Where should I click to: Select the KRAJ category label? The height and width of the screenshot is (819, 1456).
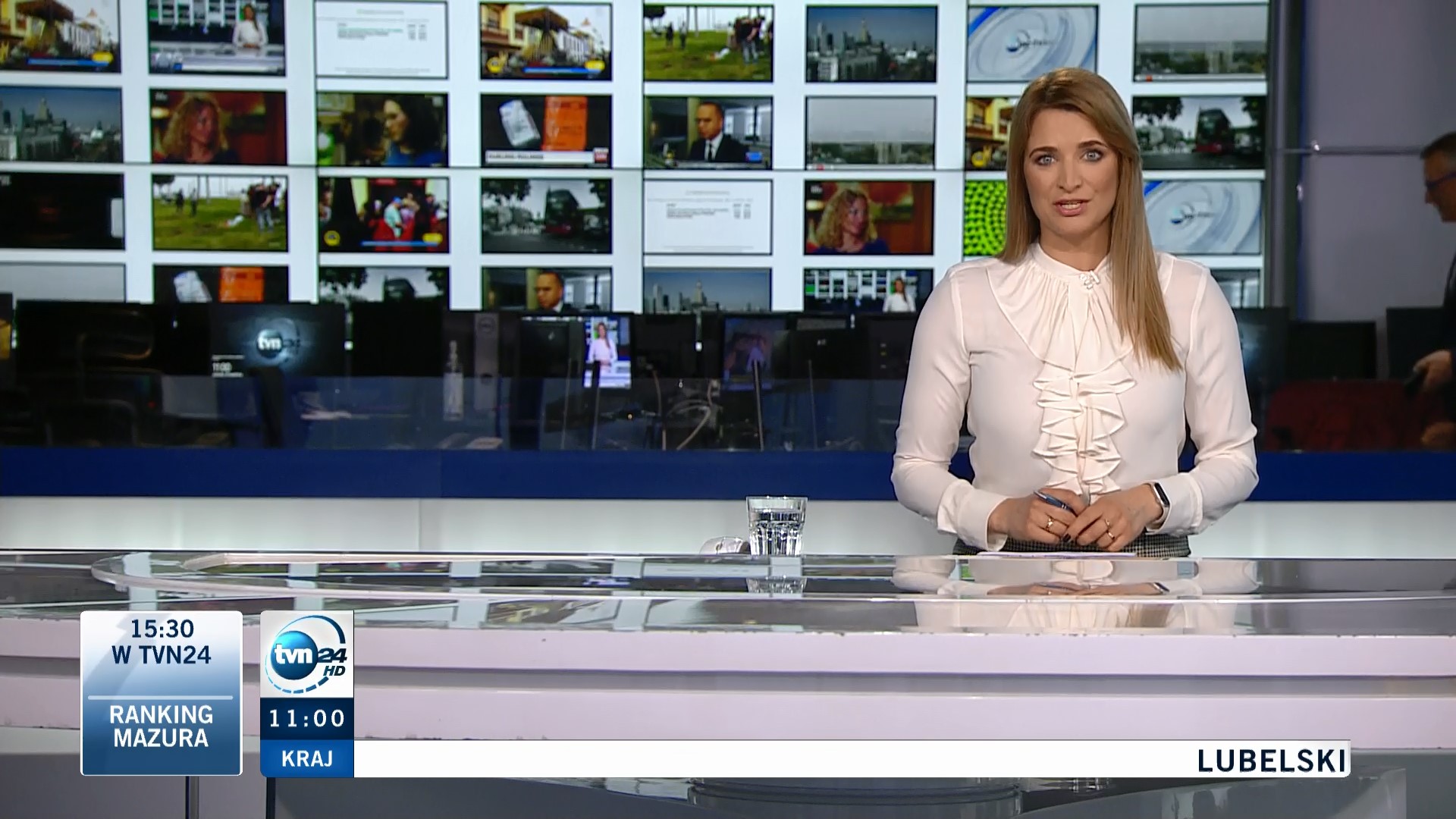(306, 758)
